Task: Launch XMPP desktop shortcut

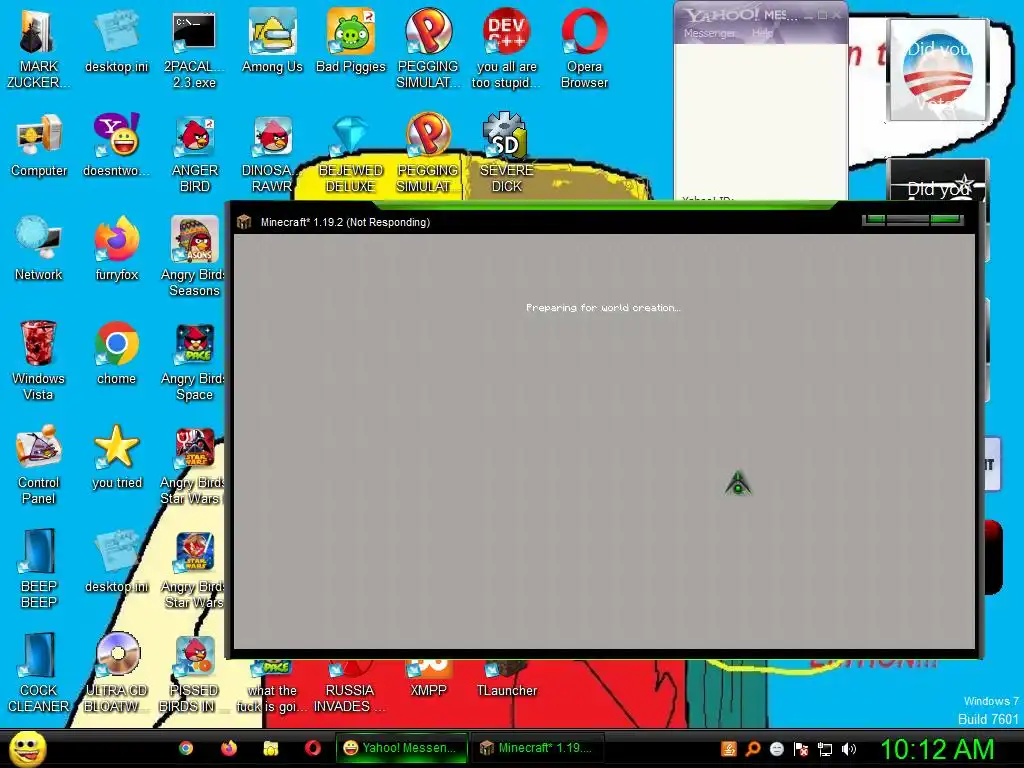Action: coord(428,679)
